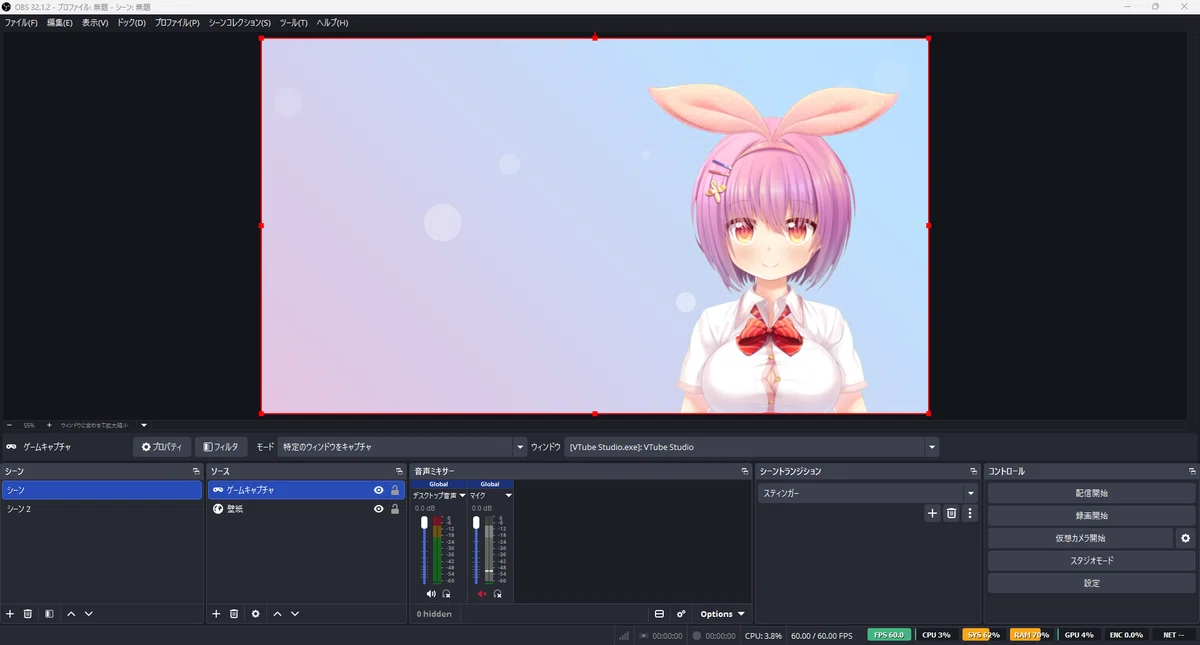The width and height of the screenshot is (1200, 645).
Task: Click the 録画開始 button
Action: point(1092,516)
